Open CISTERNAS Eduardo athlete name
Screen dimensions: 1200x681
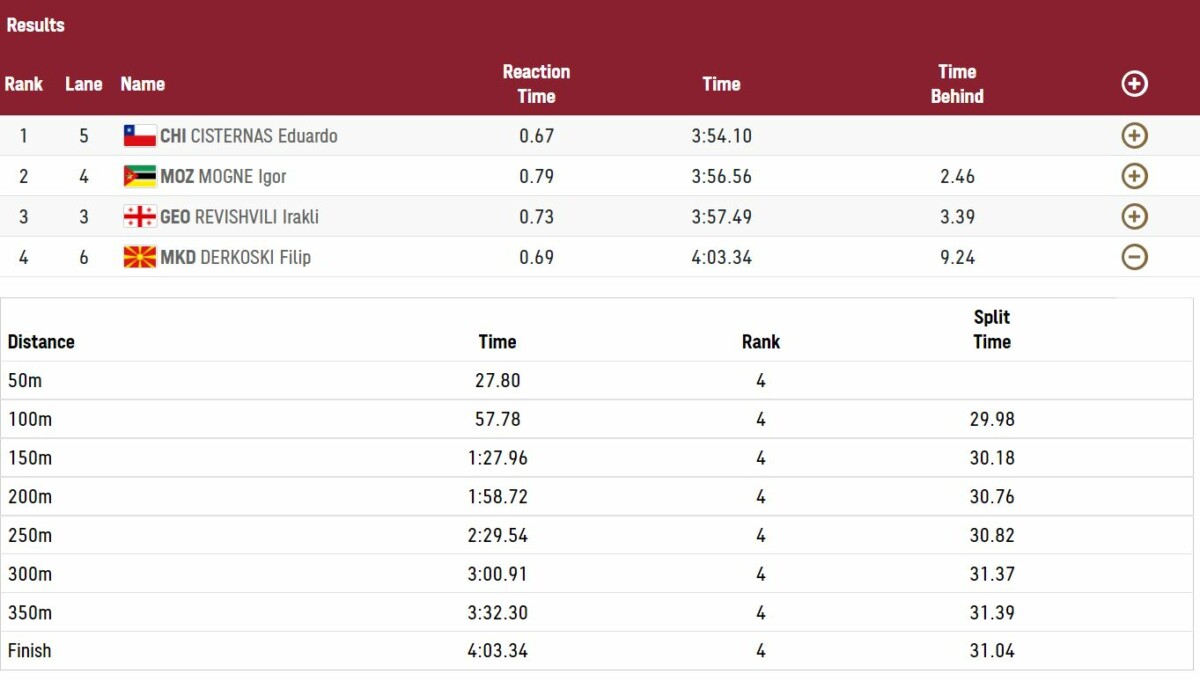pos(264,136)
